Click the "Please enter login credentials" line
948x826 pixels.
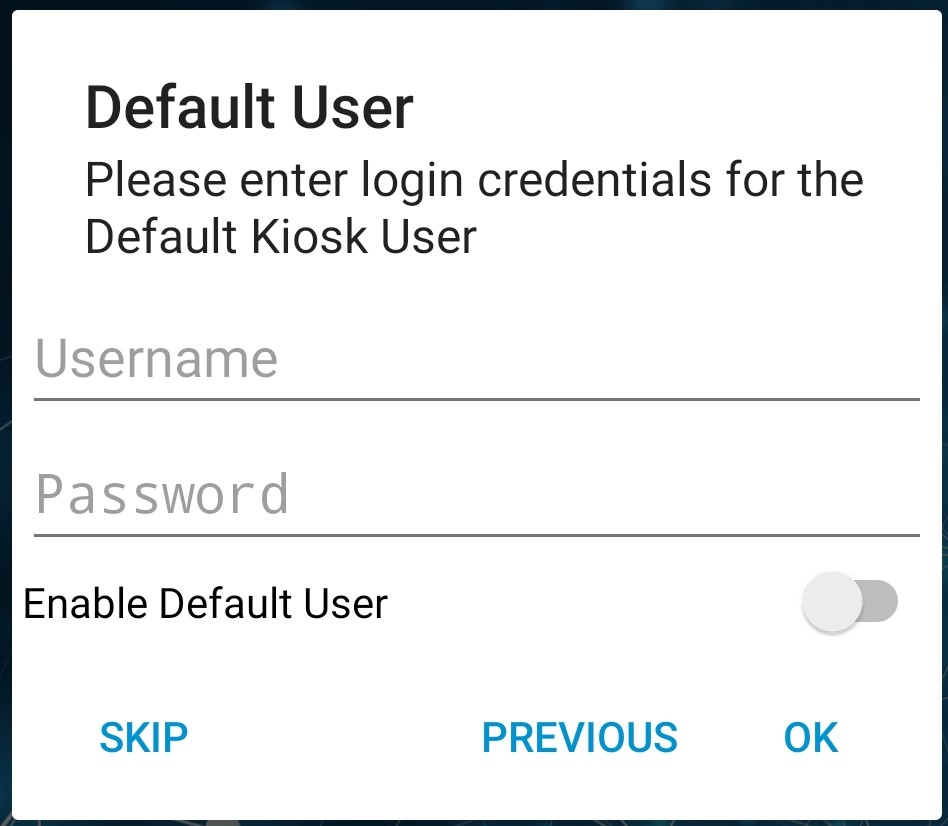pyautogui.click(x=473, y=181)
